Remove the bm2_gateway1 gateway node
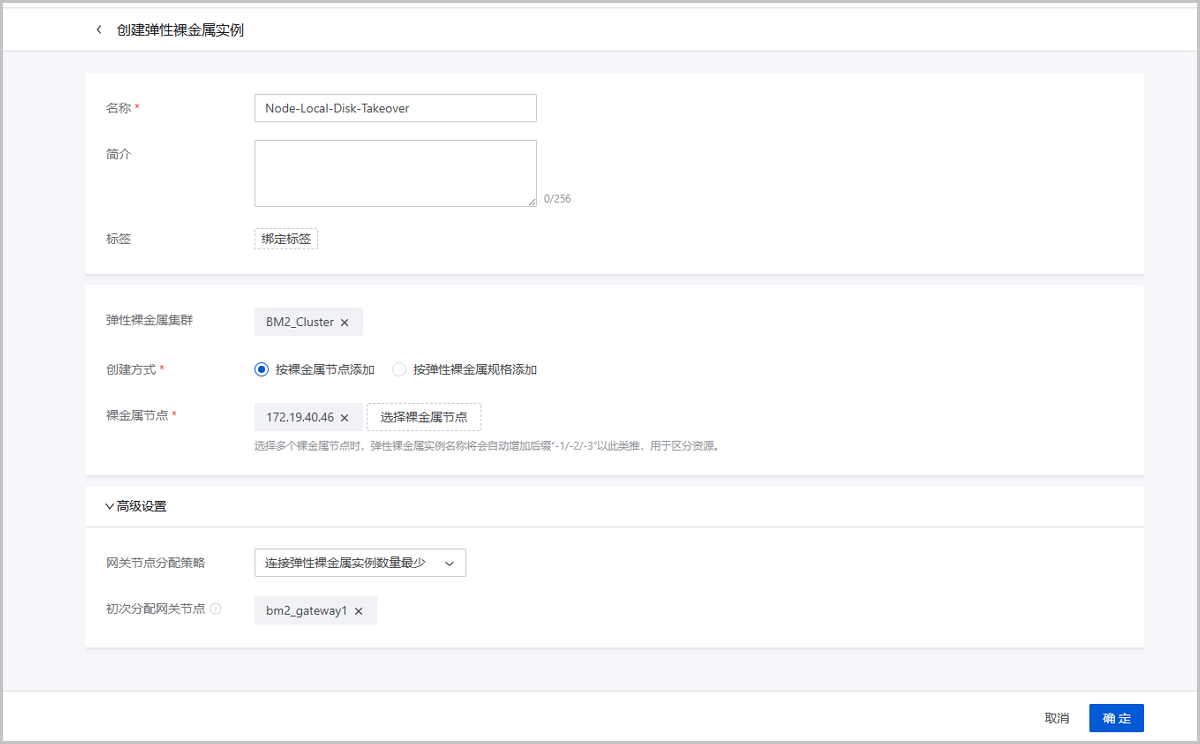This screenshot has height=744, width=1200. coord(359,611)
